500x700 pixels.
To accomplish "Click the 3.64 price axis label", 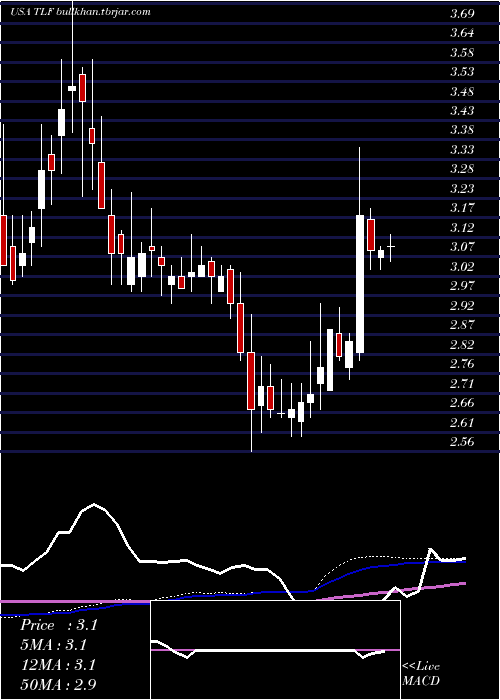I will point(462,33).
